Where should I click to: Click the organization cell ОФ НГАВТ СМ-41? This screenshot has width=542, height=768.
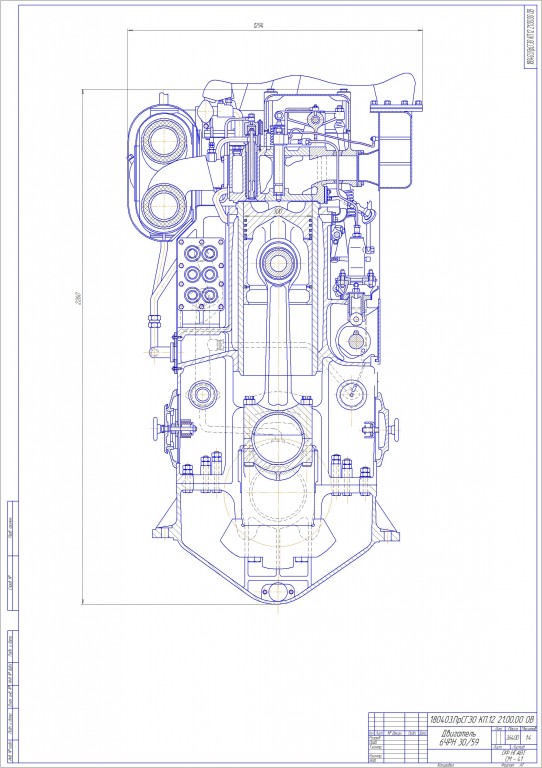(x=513, y=754)
